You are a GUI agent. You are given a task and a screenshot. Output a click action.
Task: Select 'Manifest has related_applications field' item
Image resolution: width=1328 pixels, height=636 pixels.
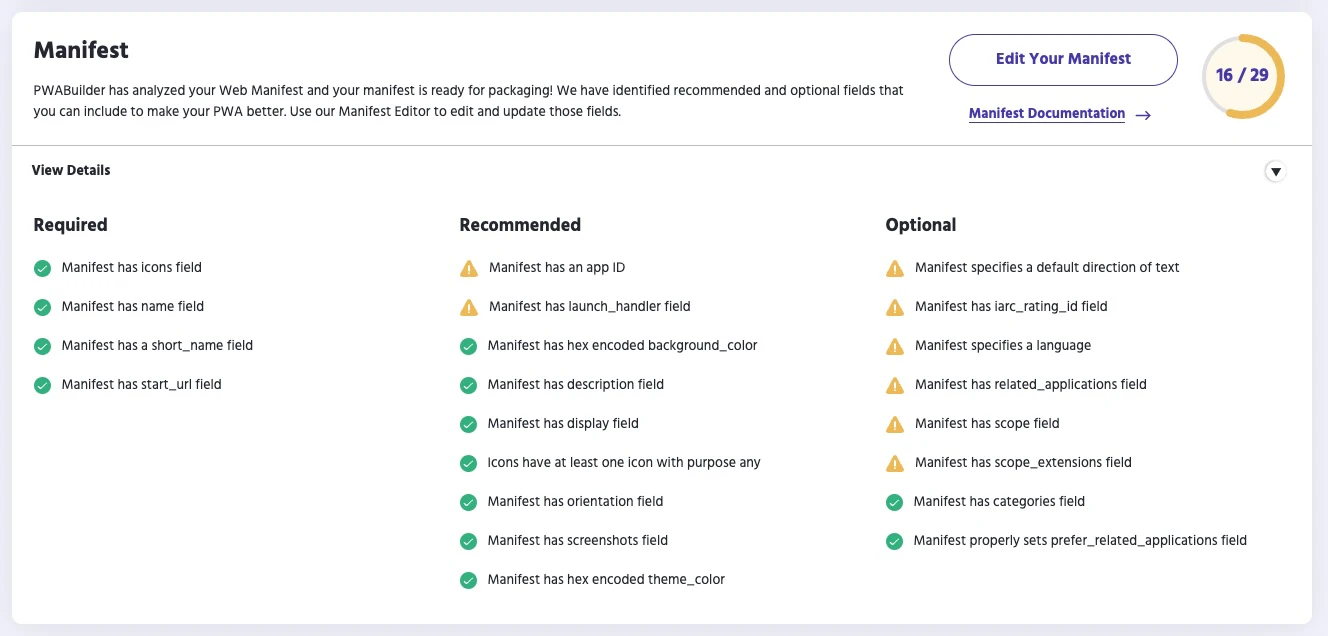pyautogui.click(x=1030, y=385)
